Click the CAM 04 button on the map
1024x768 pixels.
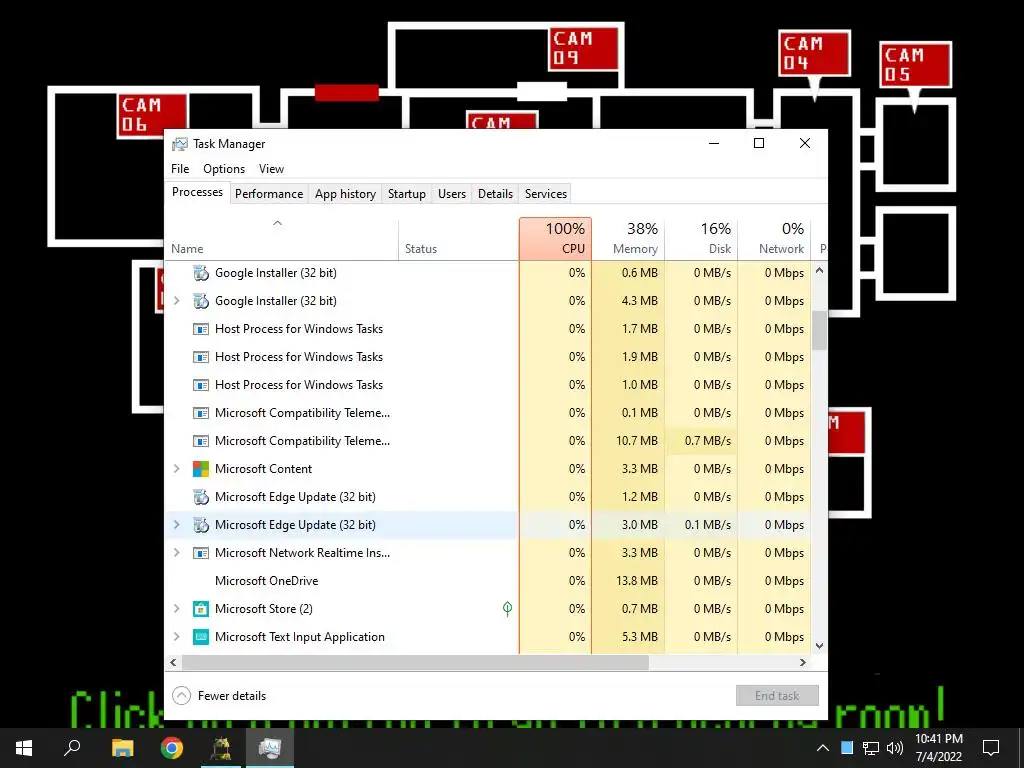click(814, 54)
